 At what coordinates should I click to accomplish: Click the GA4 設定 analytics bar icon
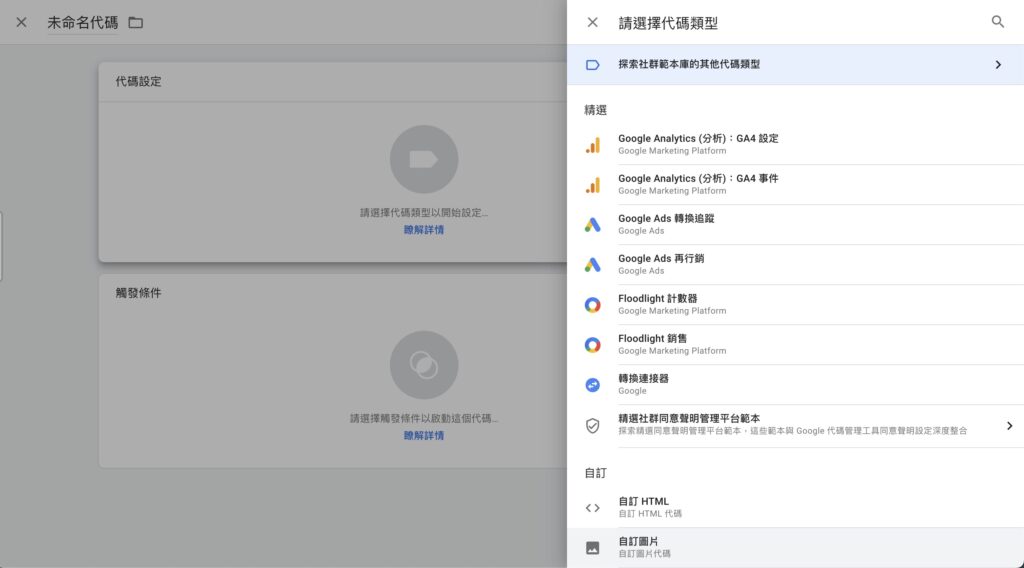[592, 145]
